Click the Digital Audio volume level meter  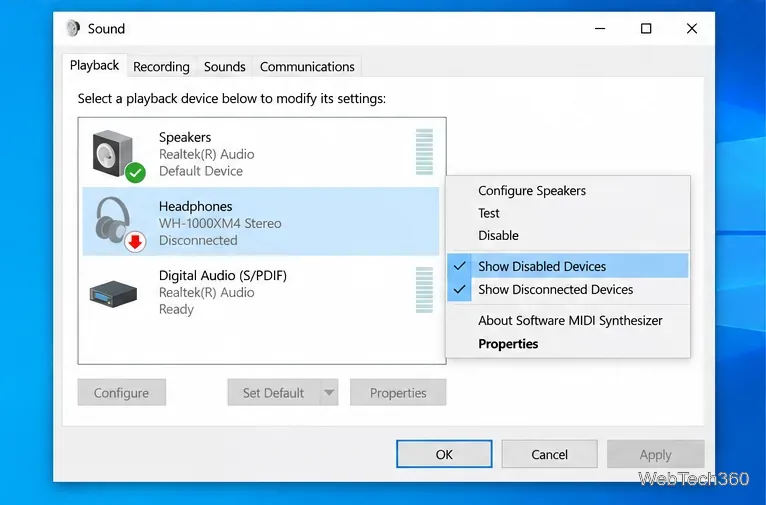coord(424,290)
